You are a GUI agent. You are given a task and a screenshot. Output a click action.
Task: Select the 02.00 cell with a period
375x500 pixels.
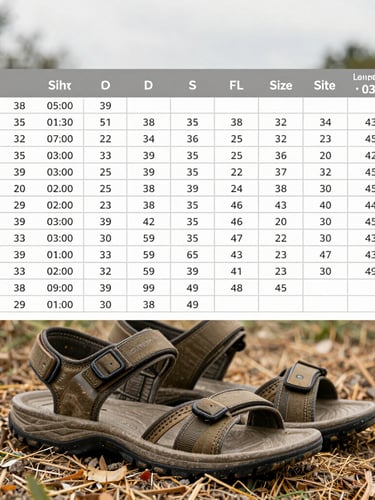[x=60, y=188]
